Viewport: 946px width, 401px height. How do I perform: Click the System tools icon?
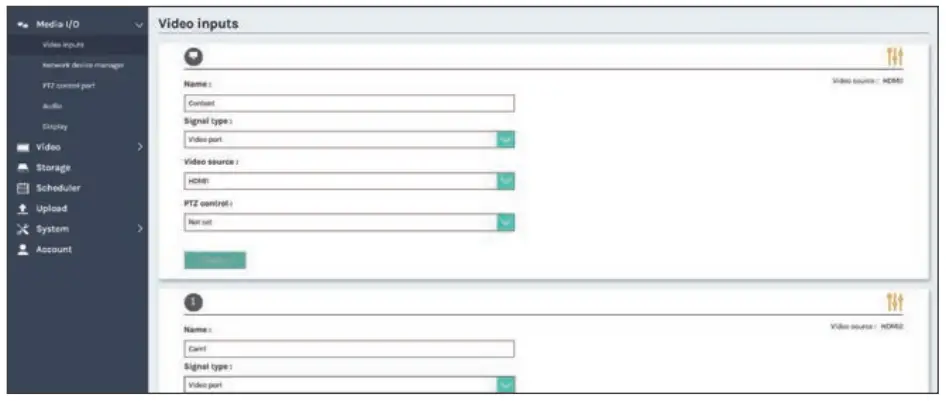click(22, 229)
